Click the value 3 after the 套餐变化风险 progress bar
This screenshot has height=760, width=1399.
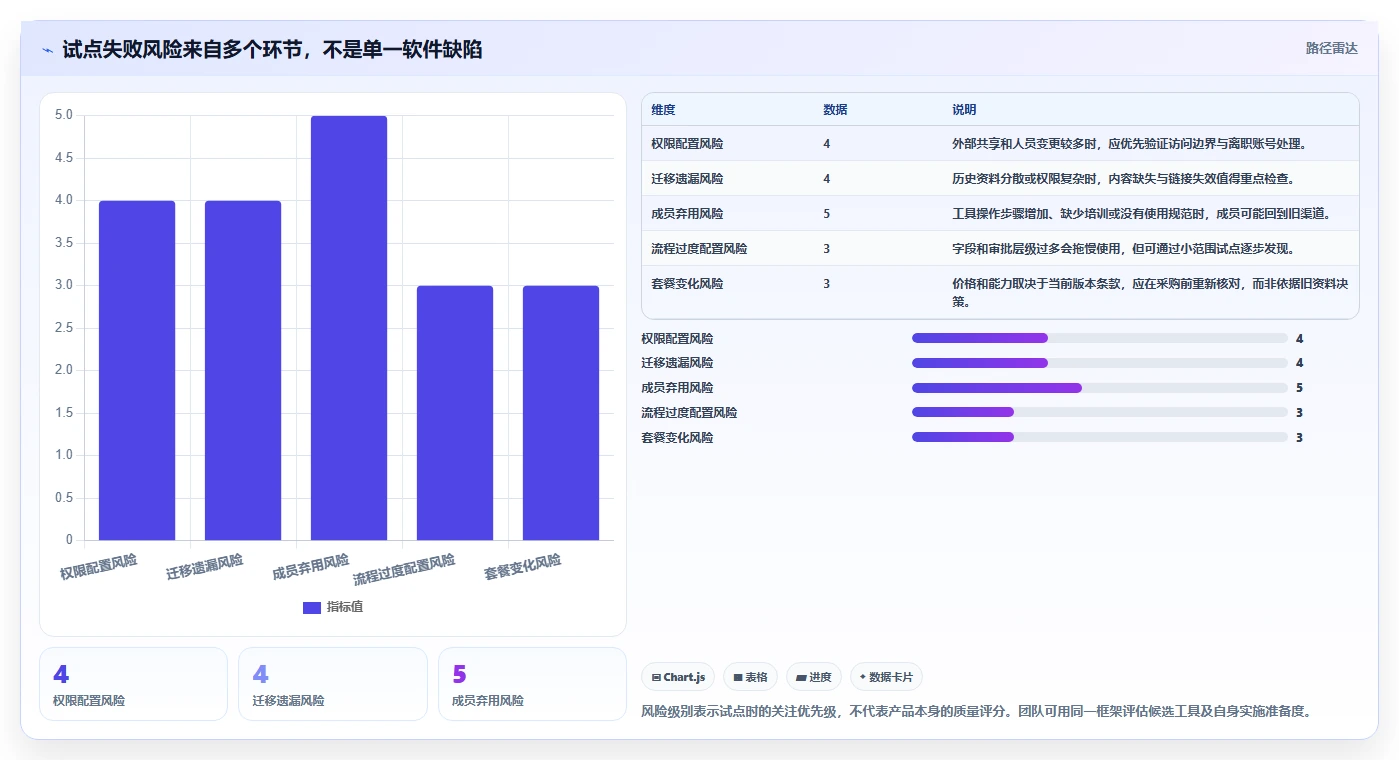pos(1299,438)
